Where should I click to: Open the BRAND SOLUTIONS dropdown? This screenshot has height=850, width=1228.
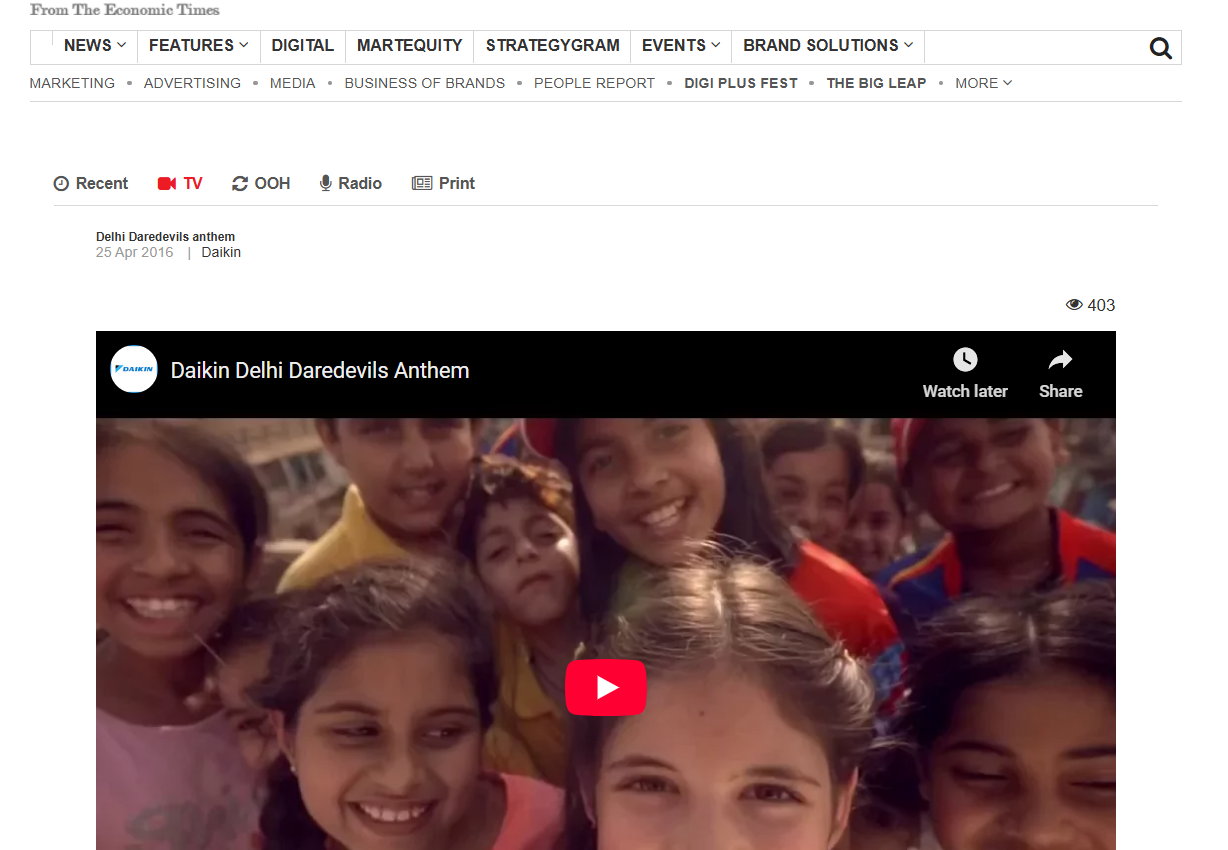(x=827, y=46)
